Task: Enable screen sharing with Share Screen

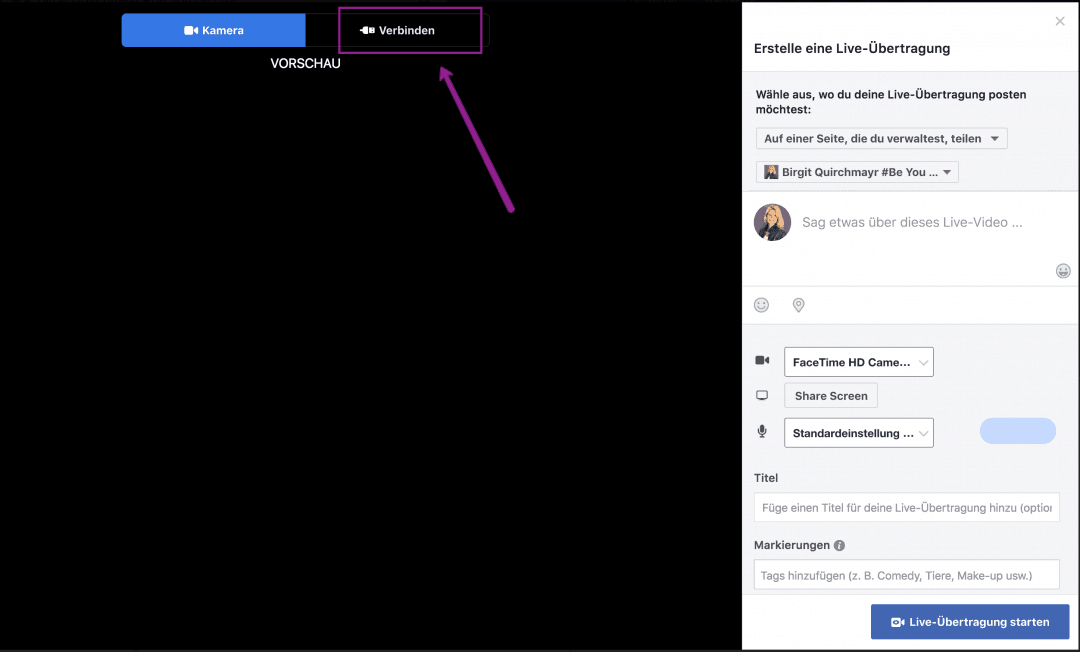Action: coord(830,395)
